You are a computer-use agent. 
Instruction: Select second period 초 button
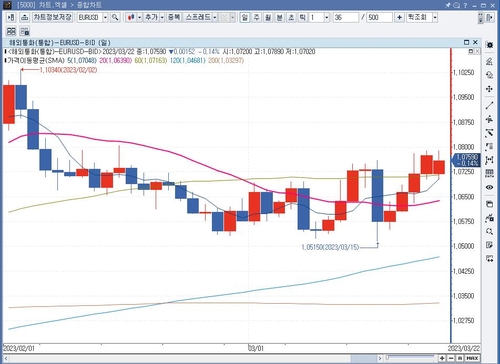(x=291, y=17)
